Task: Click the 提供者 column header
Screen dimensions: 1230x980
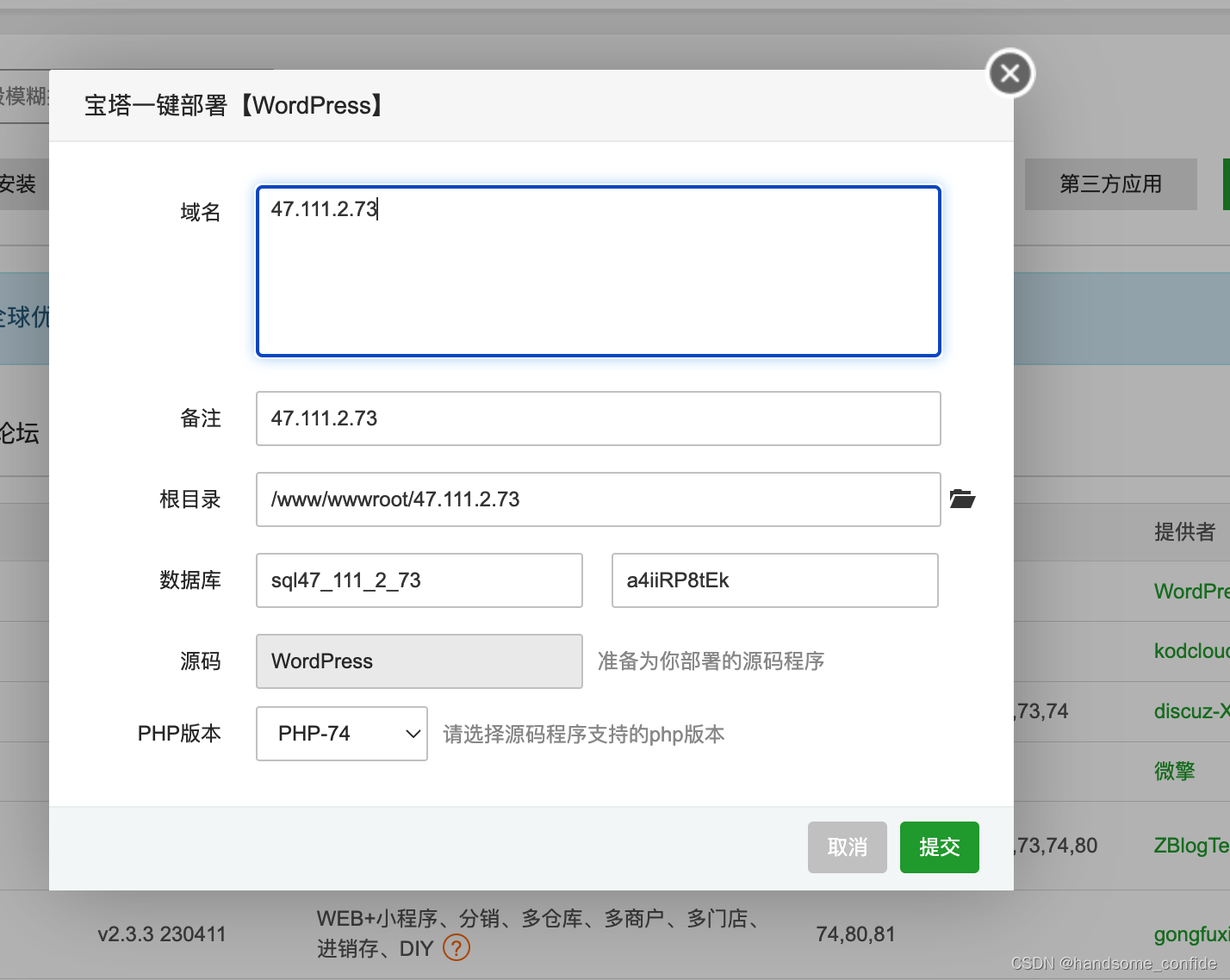Action: 1185,532
